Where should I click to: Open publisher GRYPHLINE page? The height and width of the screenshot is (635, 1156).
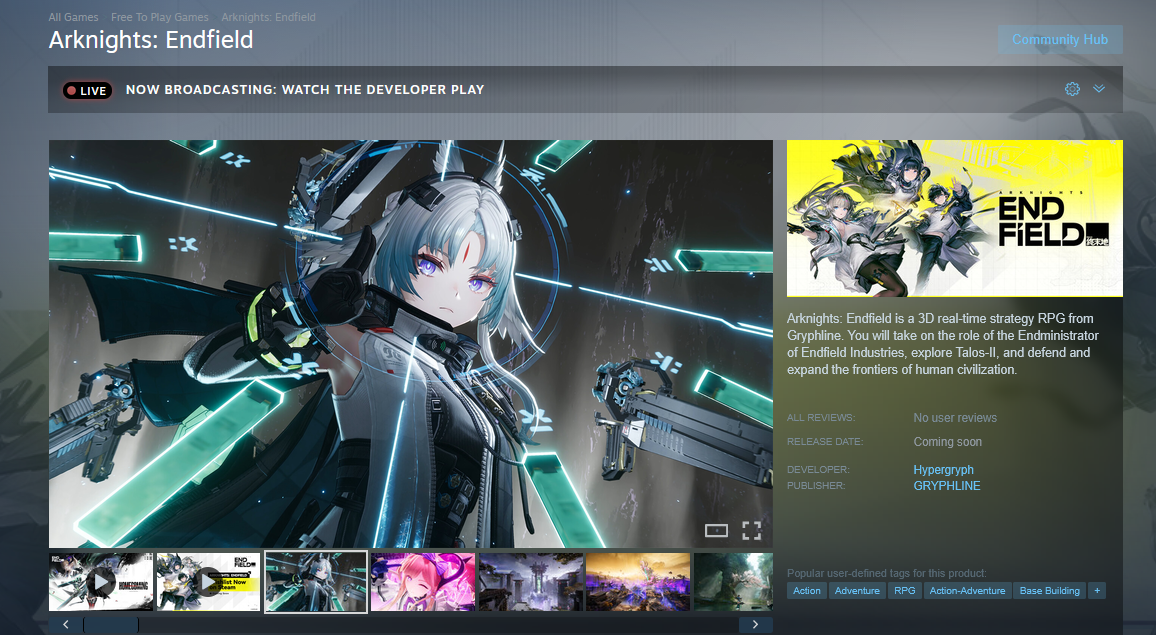[947, 486]
